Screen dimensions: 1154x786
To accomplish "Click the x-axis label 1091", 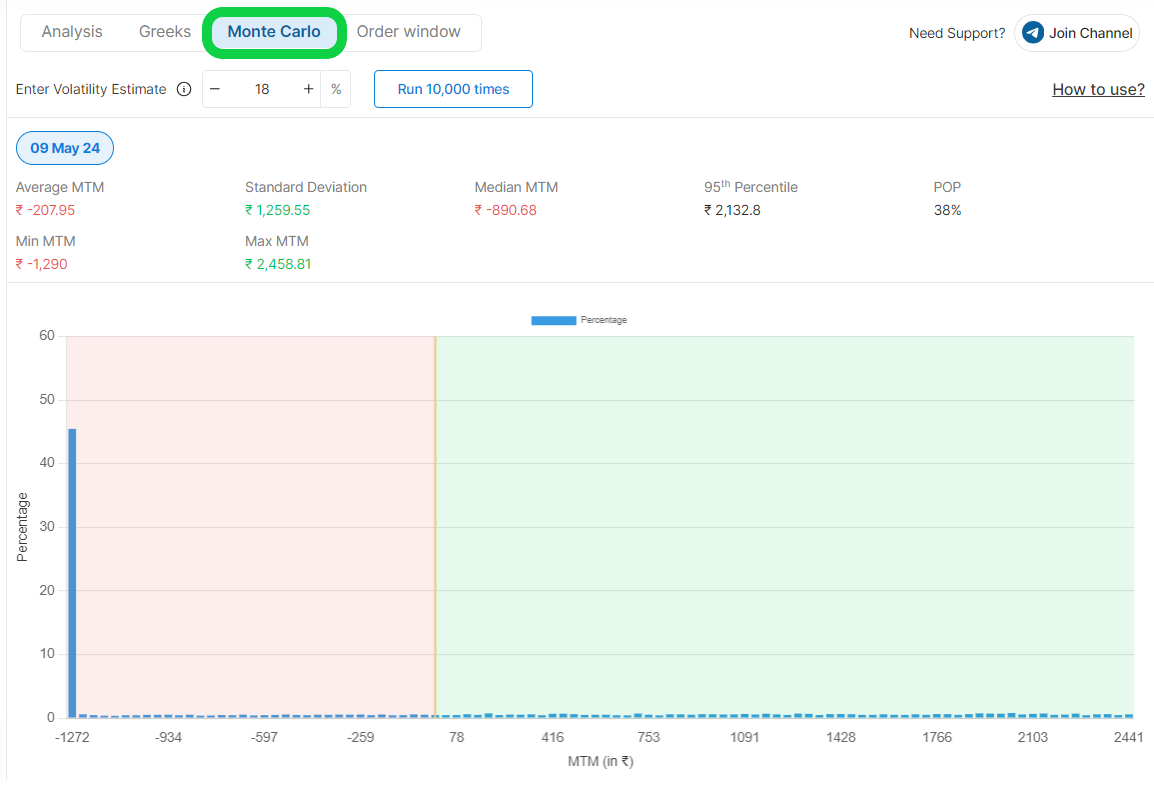I will click(x=744, y=737).
